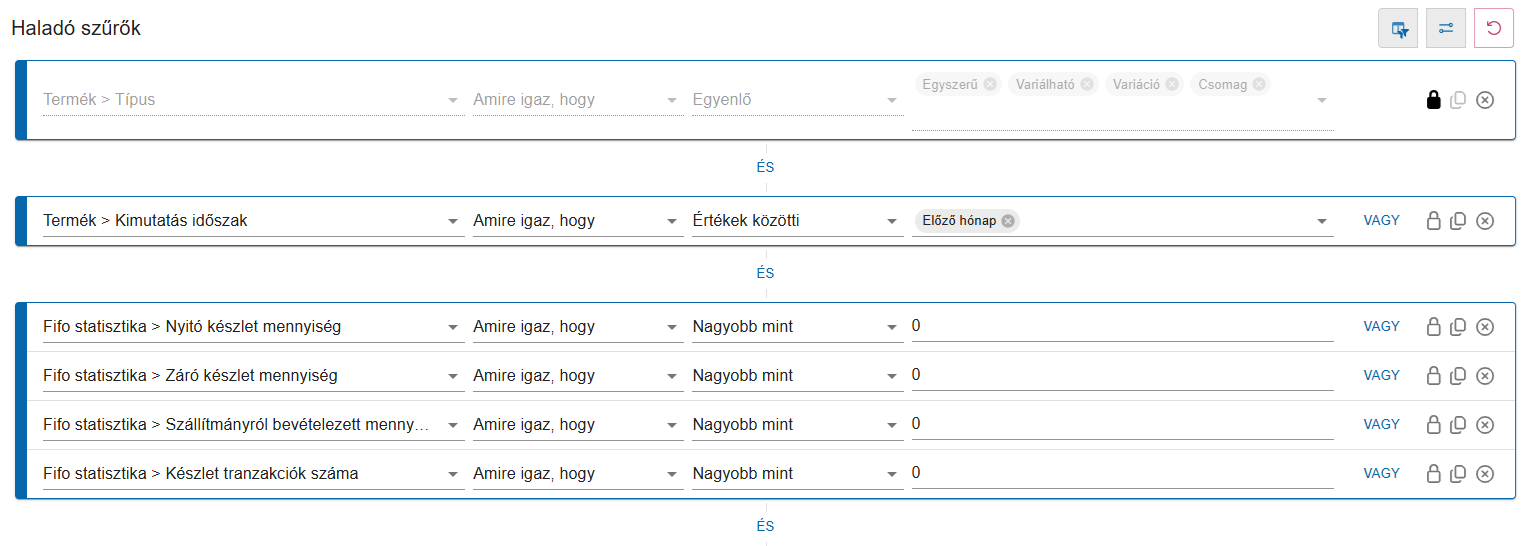
Task: Click the column filter icon button
Action: (x=1398, y=28)
